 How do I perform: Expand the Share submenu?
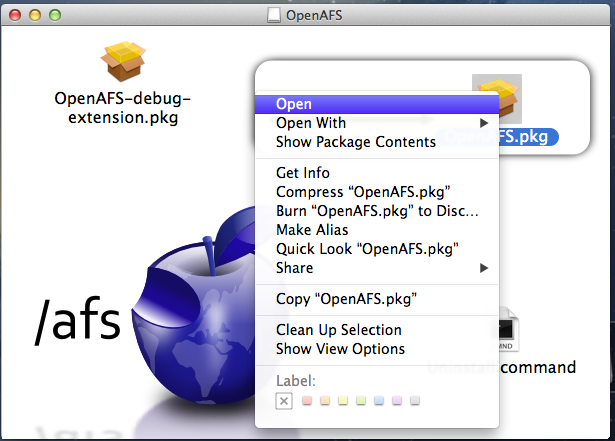point(377,268)
